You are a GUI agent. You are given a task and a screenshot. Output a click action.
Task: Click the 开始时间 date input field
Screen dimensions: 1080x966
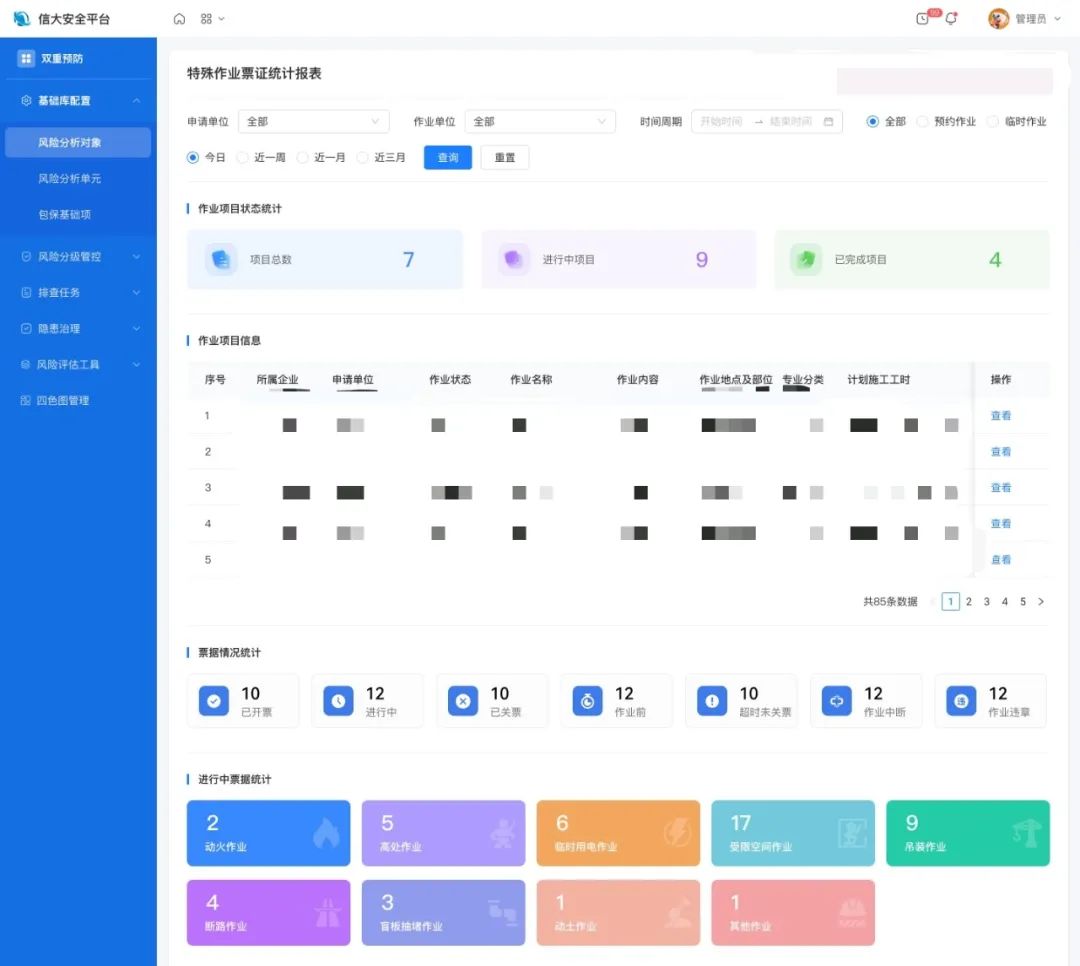(x=721, y=122)
